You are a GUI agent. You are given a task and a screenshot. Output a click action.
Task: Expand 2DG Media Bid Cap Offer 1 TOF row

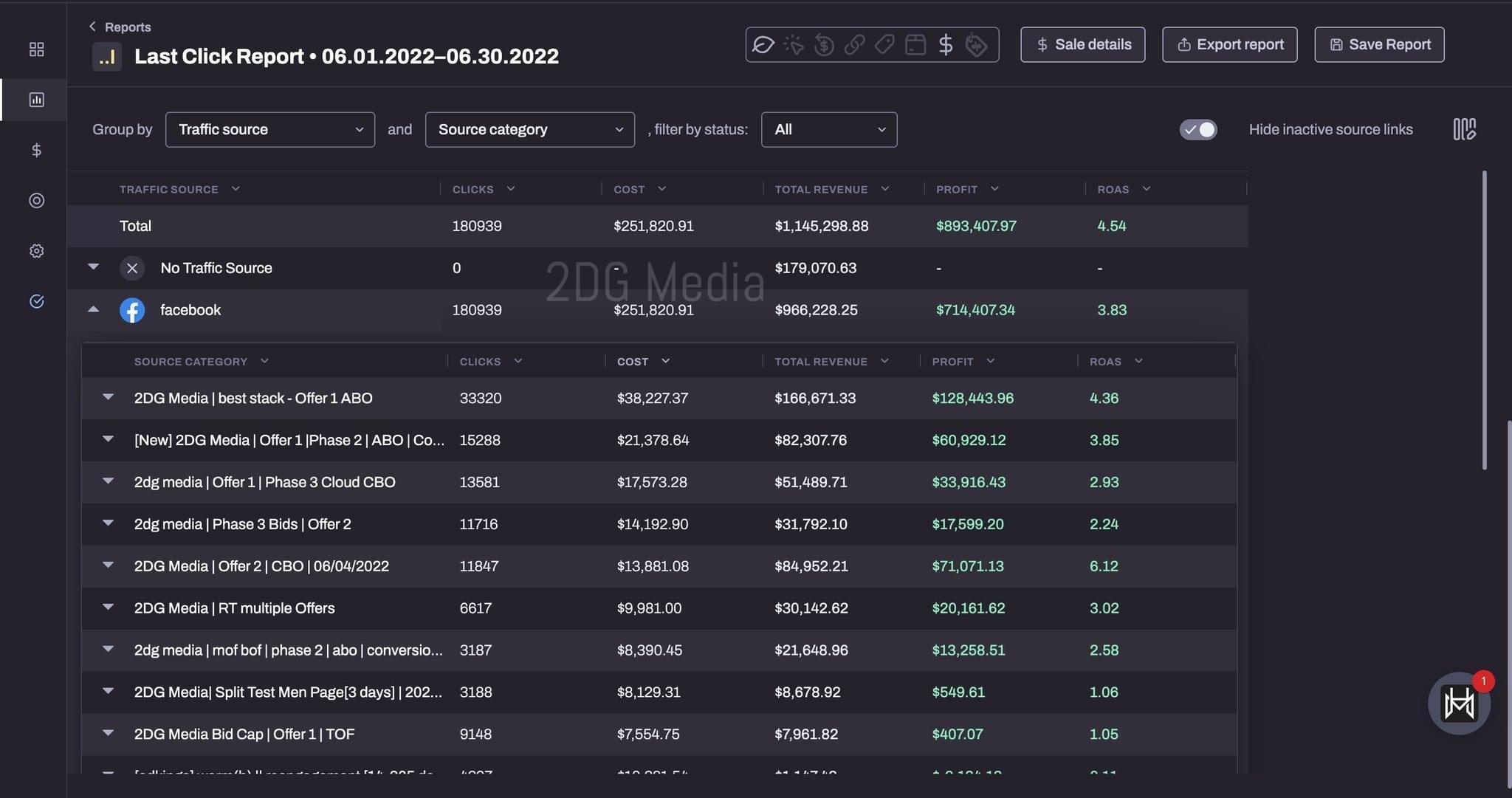(x=108, y=734)
